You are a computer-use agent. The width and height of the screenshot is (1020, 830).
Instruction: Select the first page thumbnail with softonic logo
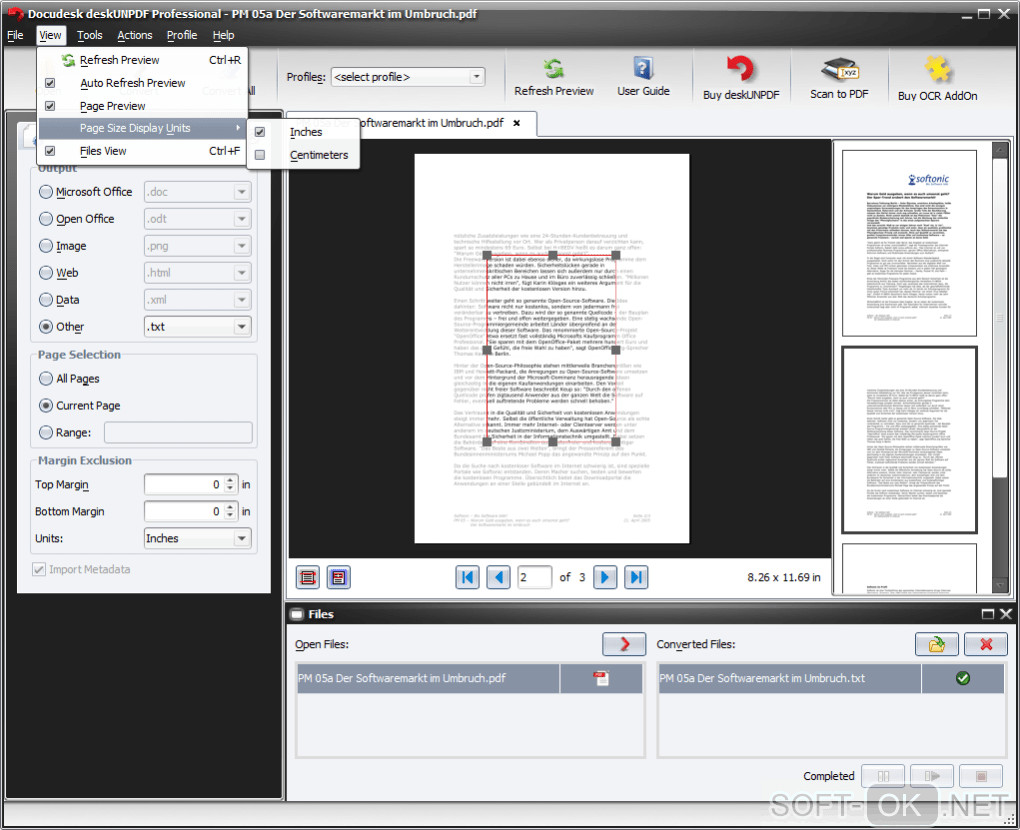[x=909, y=243]
